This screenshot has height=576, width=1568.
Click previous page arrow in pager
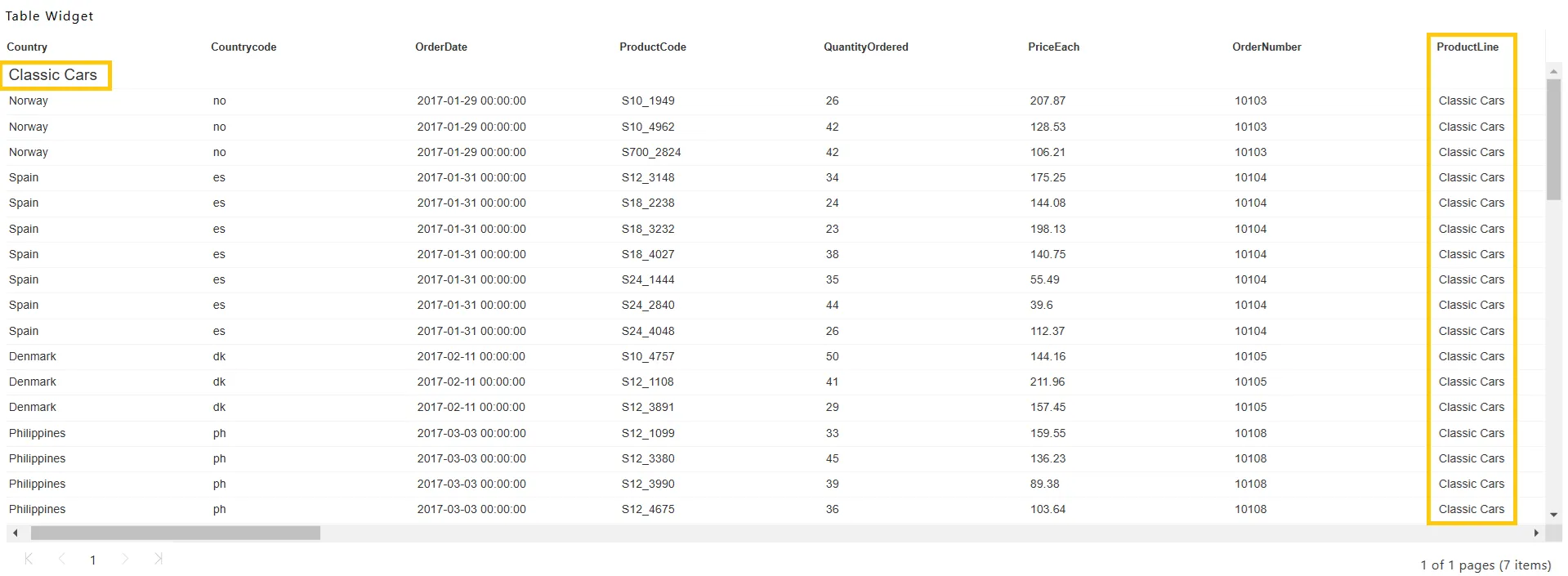[62, 559]
